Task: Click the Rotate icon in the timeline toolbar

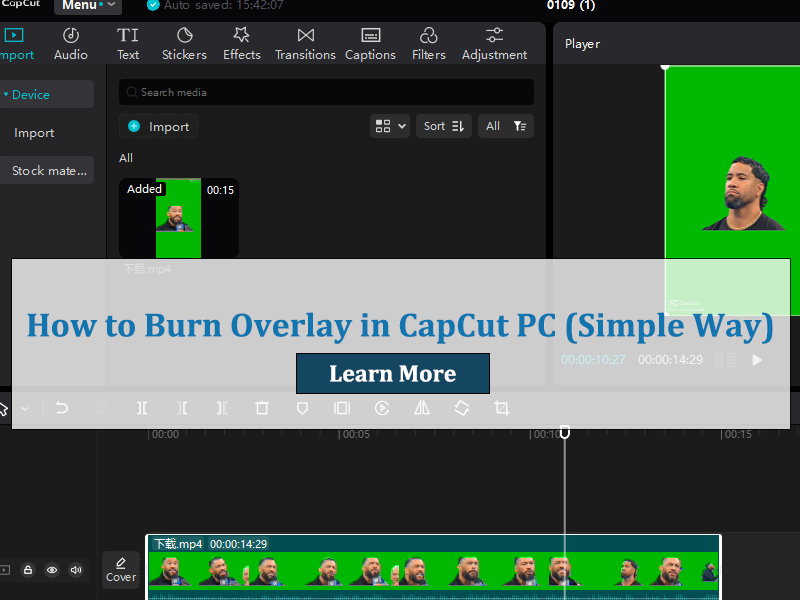Action: 461,408
